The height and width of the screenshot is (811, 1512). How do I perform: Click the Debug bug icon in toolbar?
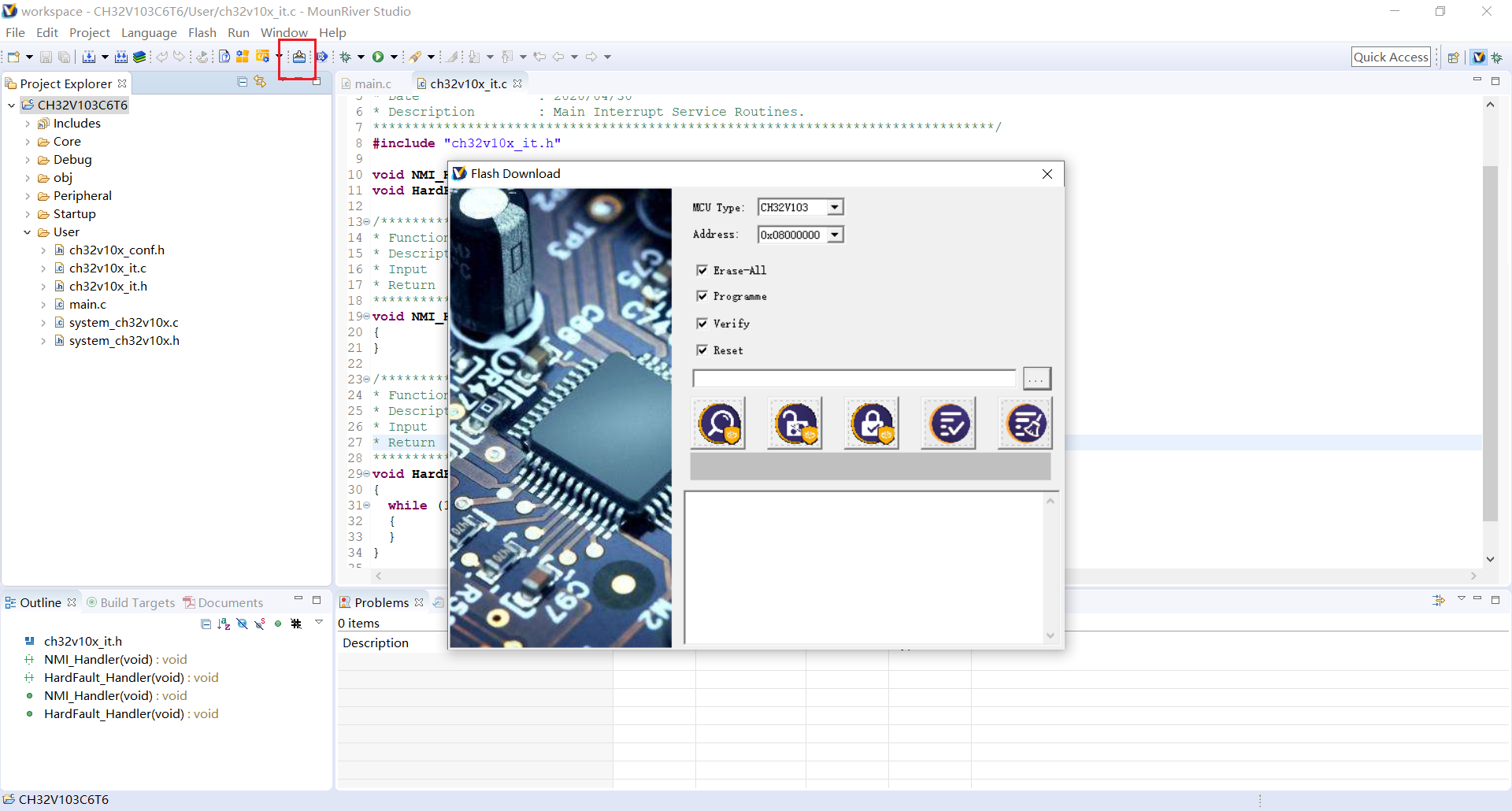(x=346, y=57)
